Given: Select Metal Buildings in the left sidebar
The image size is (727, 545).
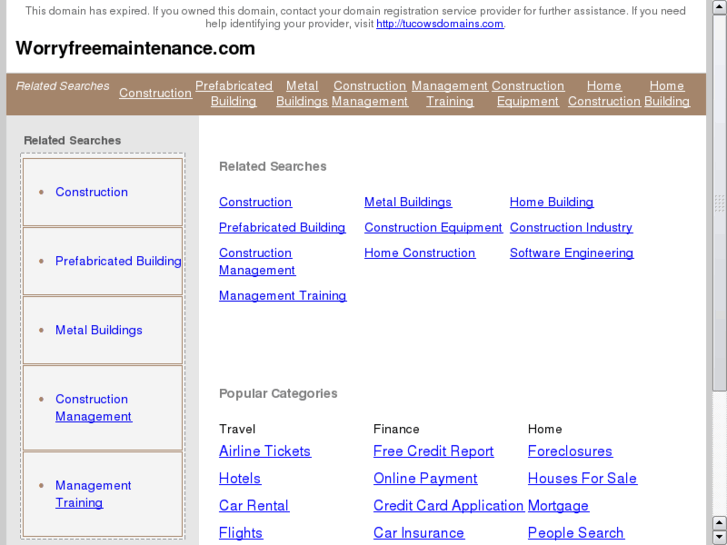Looking at the screenshot, I should click(99, 330).
